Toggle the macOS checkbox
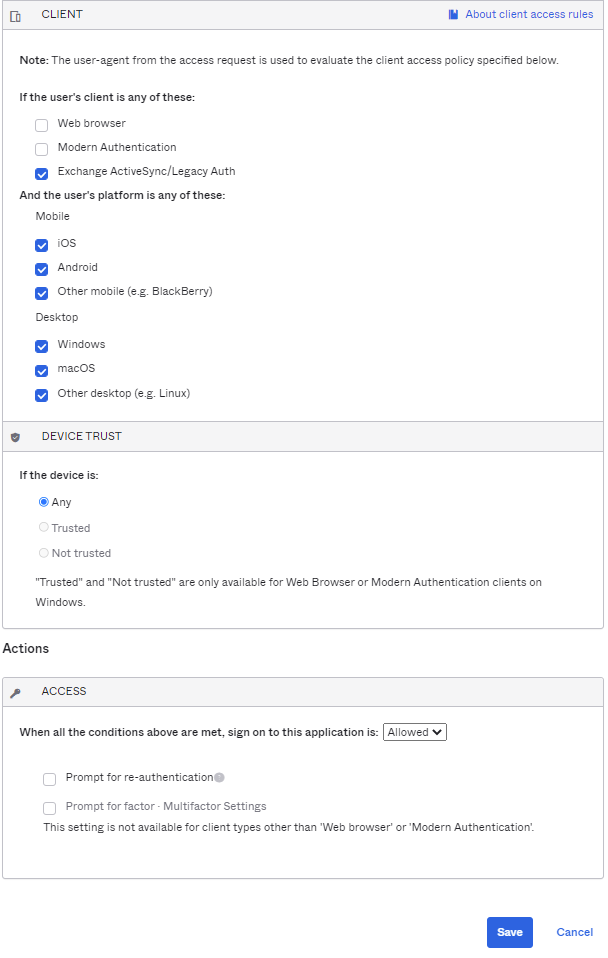 [x=42, y=370]
